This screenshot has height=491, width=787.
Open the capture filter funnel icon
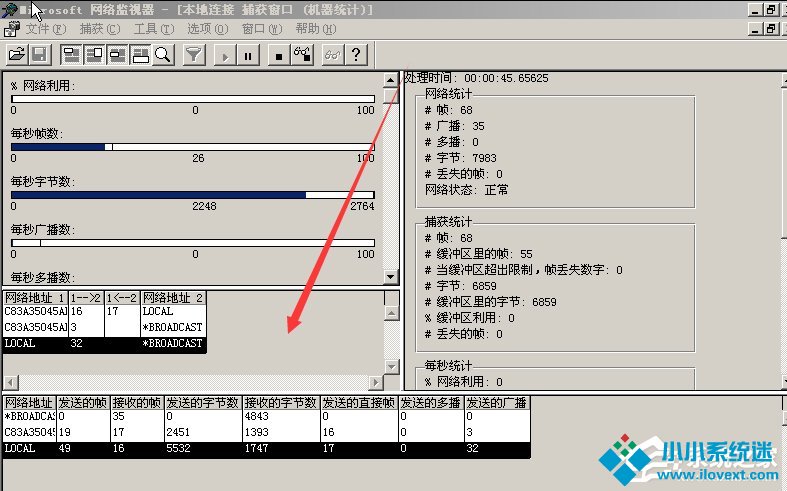click(x=195, y=54)
